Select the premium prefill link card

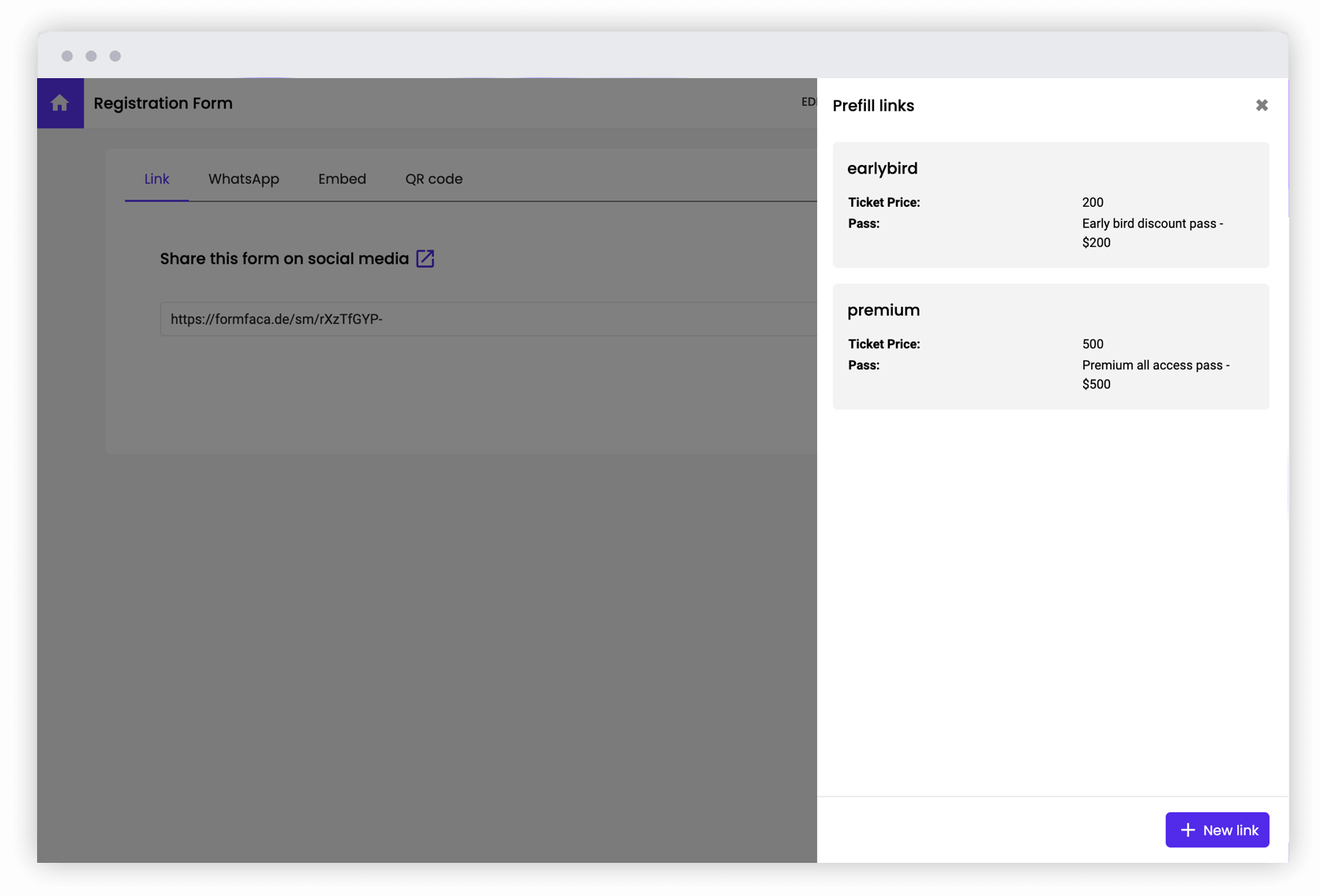tap(1050, 347)
